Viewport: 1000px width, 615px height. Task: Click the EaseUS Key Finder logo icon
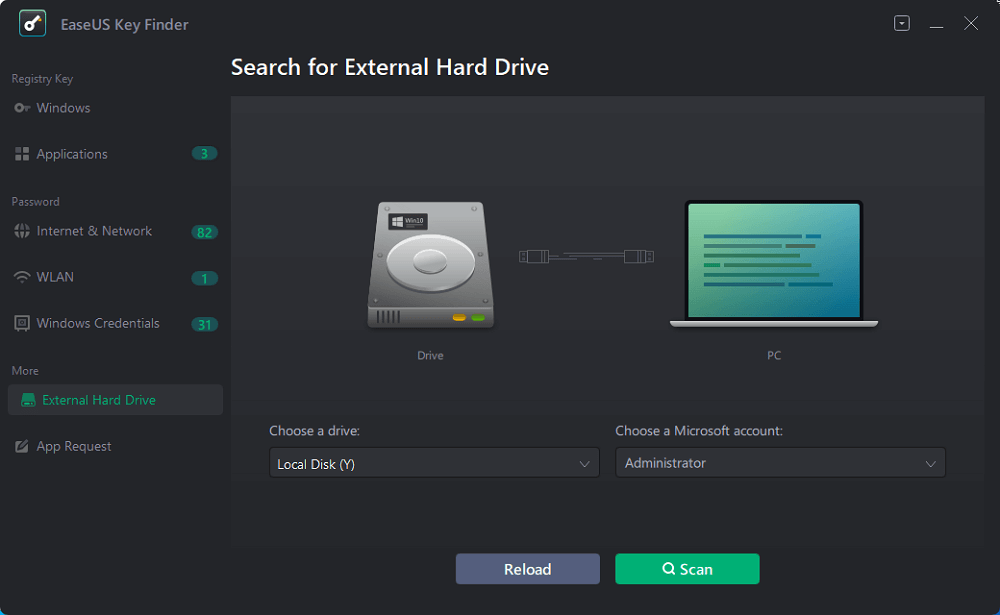pyautogui.click(x=34, y=24)
